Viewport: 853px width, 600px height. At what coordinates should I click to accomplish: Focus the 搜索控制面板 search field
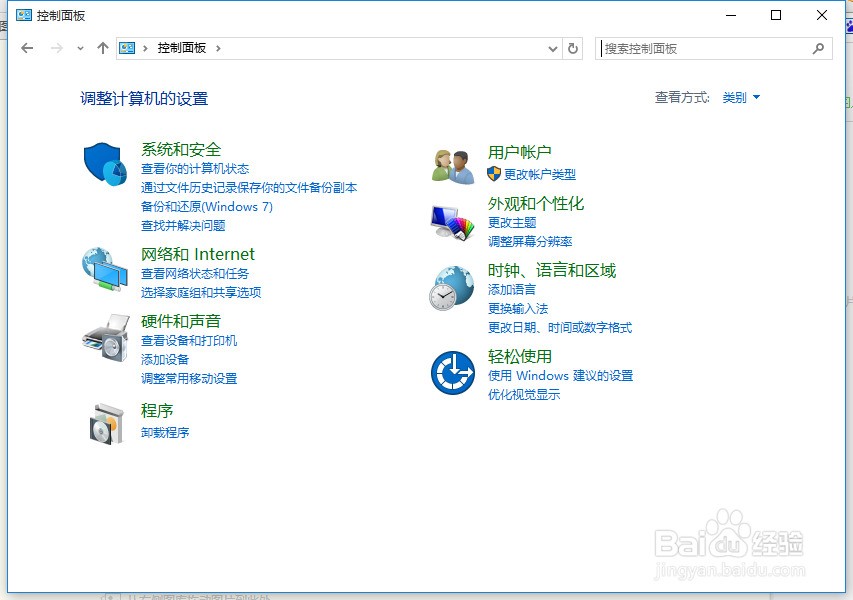click(714, 48)
